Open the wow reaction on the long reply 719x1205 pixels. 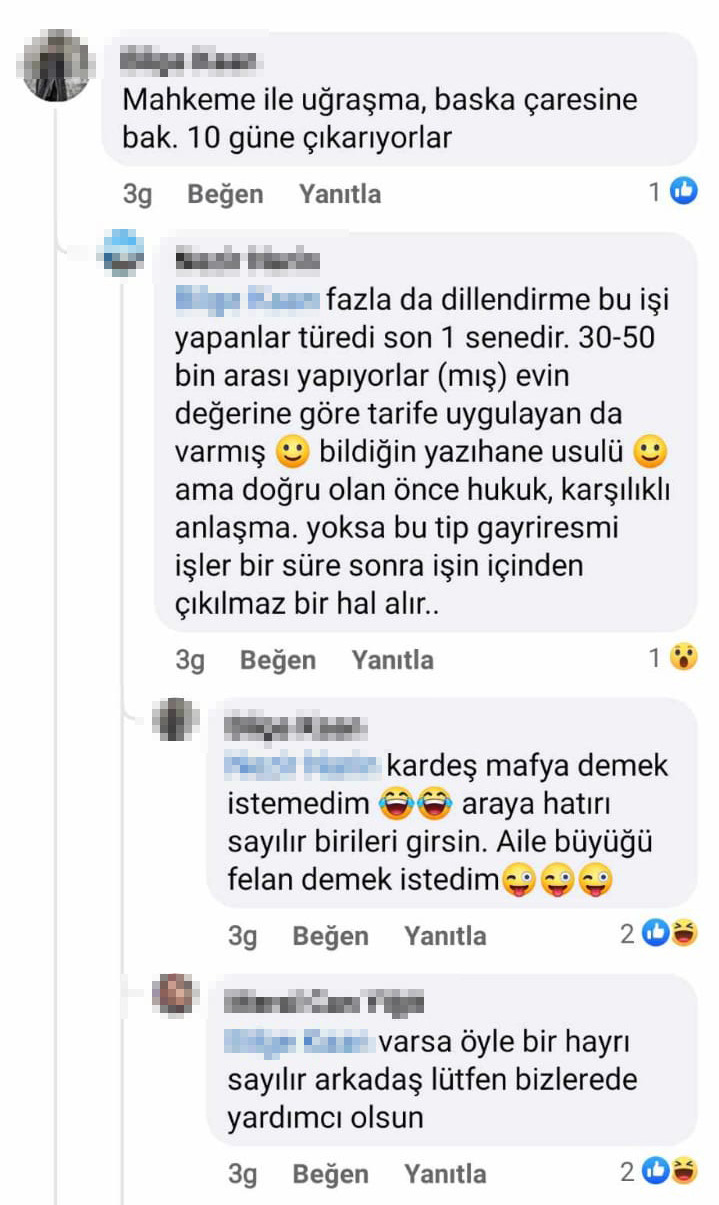[x=683, y=658]
